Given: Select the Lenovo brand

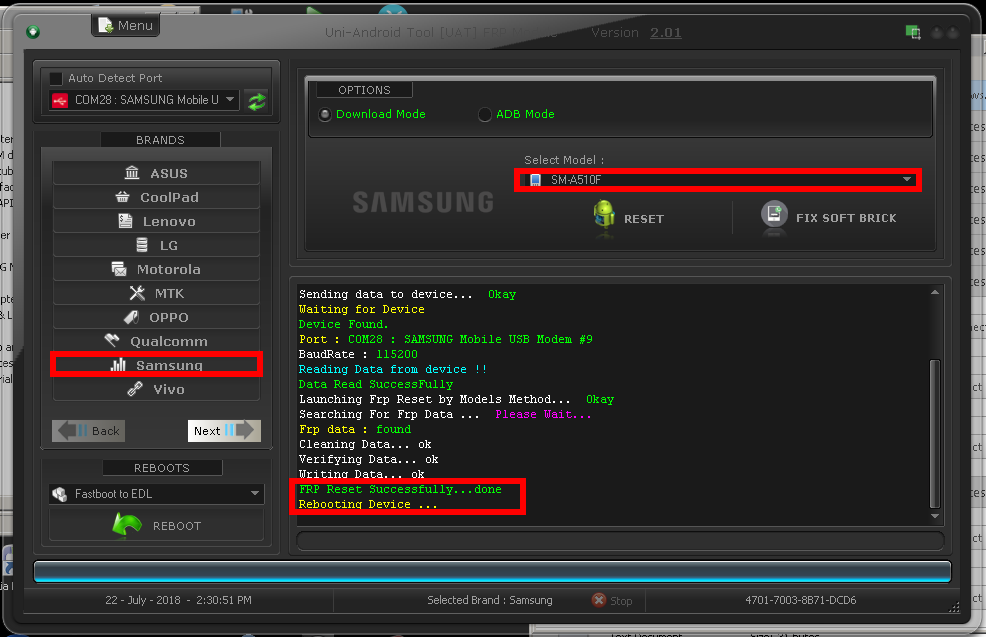Looking at the screenshot, I should pos(157,221).
